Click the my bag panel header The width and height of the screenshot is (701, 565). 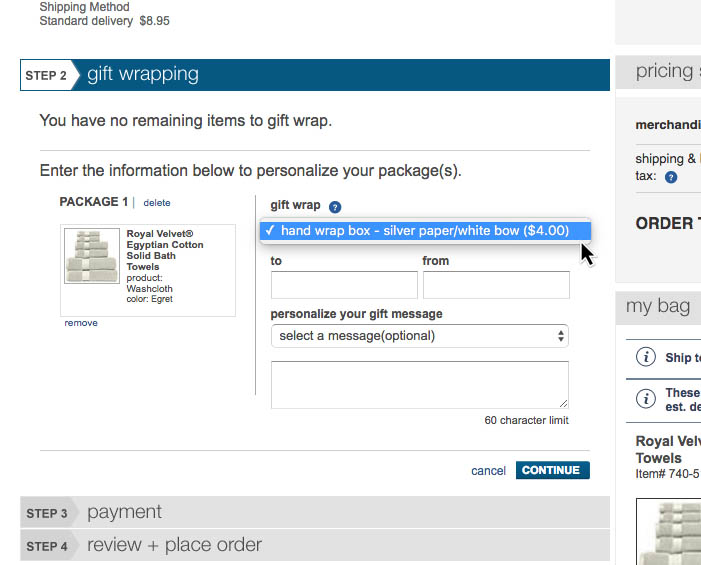coord(659,306)
